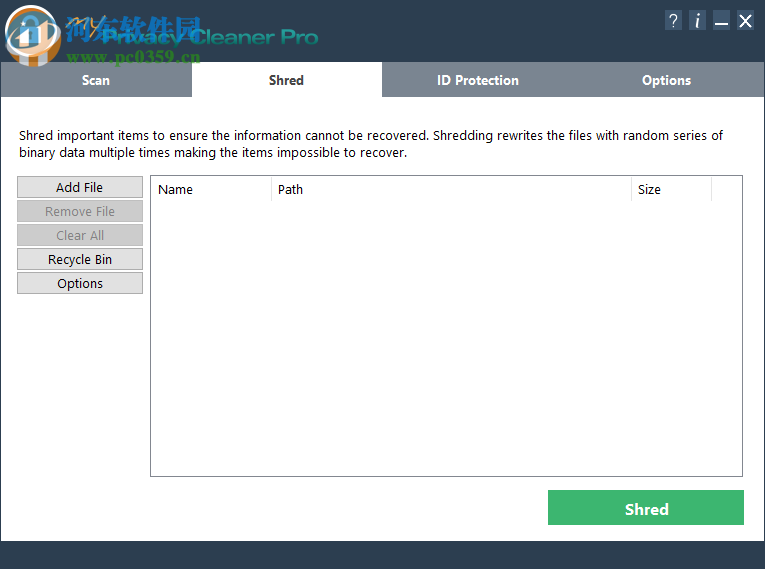This screenshot has height=569, width=765.
Task: Go to the Options tab
Action: (666, 80)
